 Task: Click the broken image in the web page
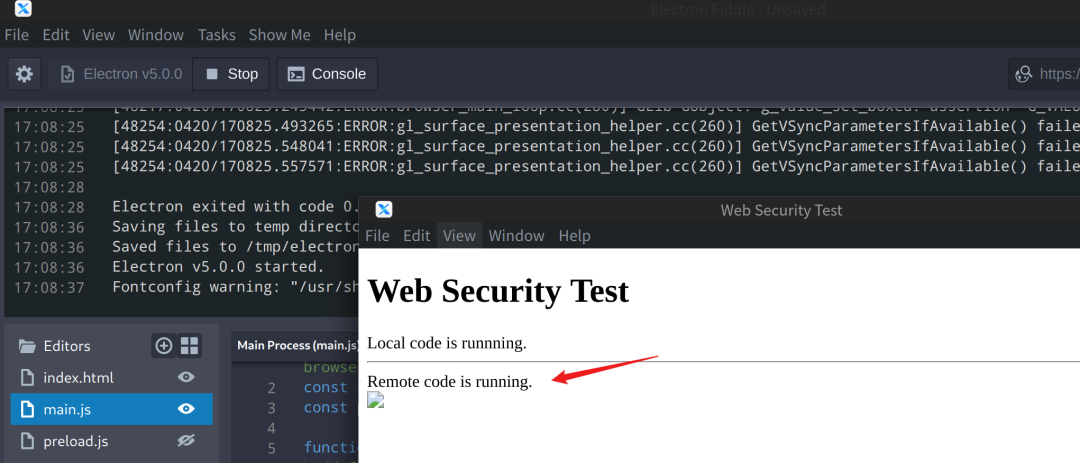click(375, 400)
